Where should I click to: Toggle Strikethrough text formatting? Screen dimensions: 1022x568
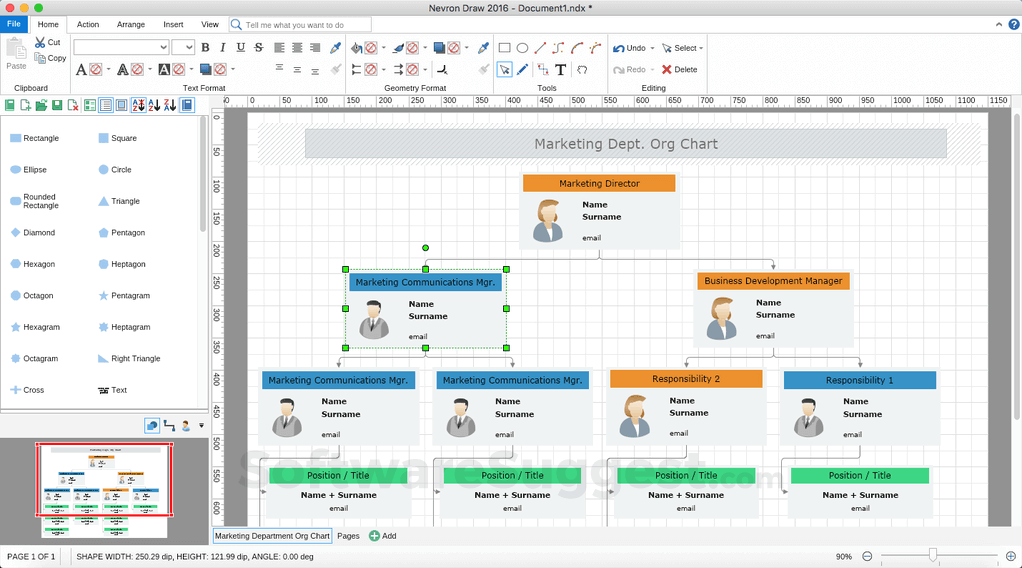coord(259,48)
